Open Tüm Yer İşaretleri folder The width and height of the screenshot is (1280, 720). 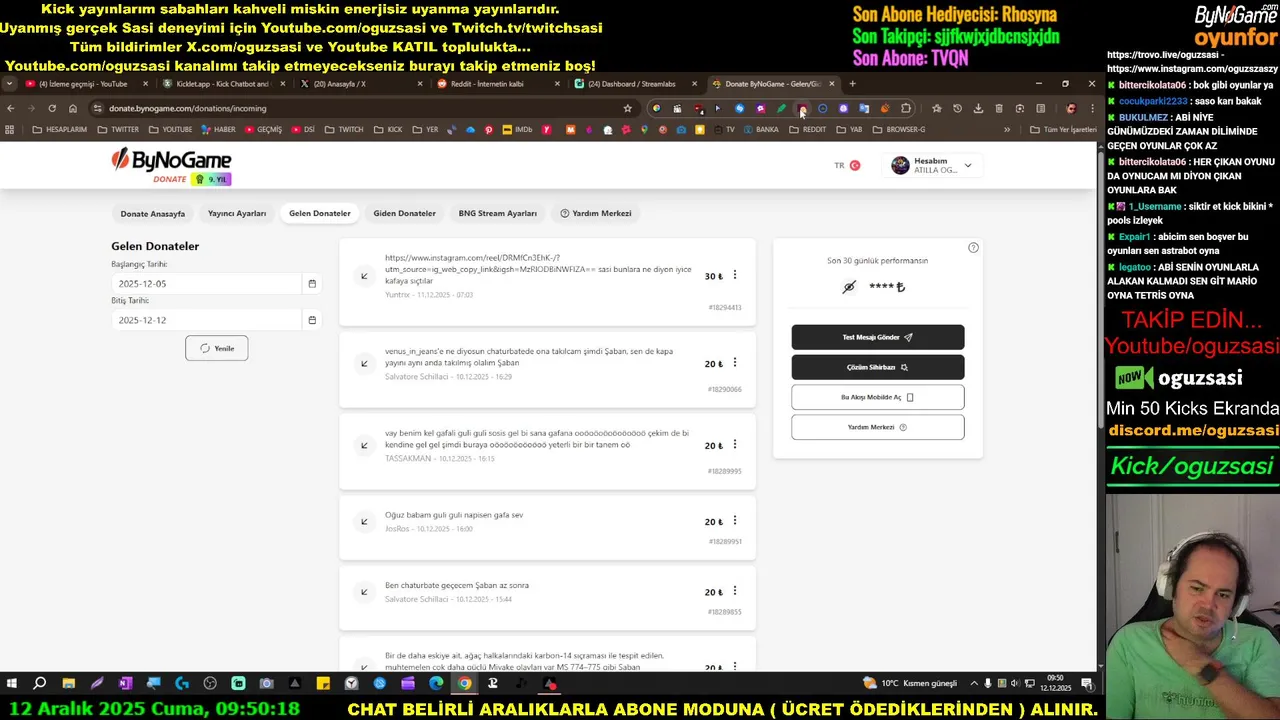(x=1064, y=129)
